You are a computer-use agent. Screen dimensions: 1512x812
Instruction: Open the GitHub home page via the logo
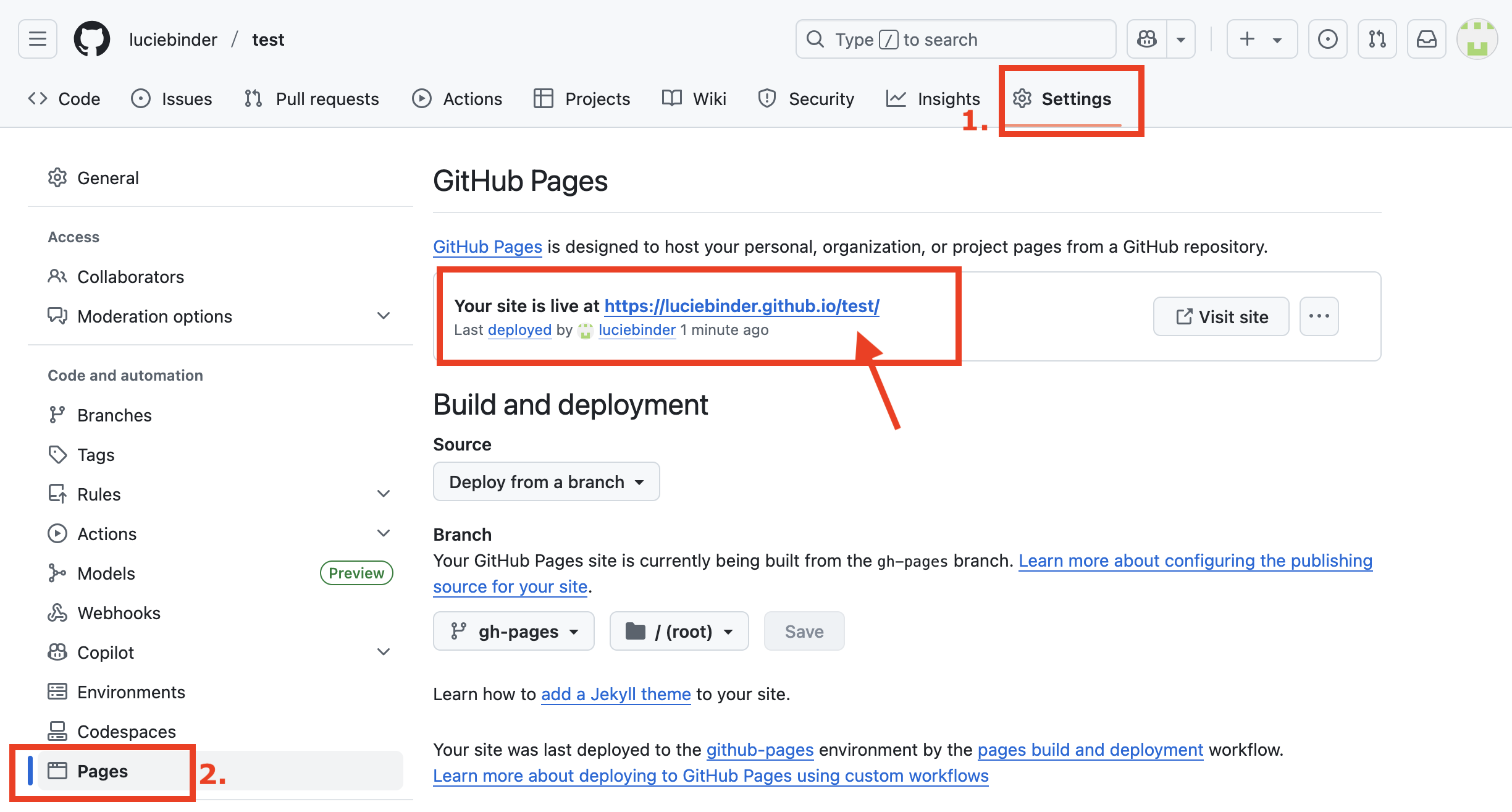point(92,39)
